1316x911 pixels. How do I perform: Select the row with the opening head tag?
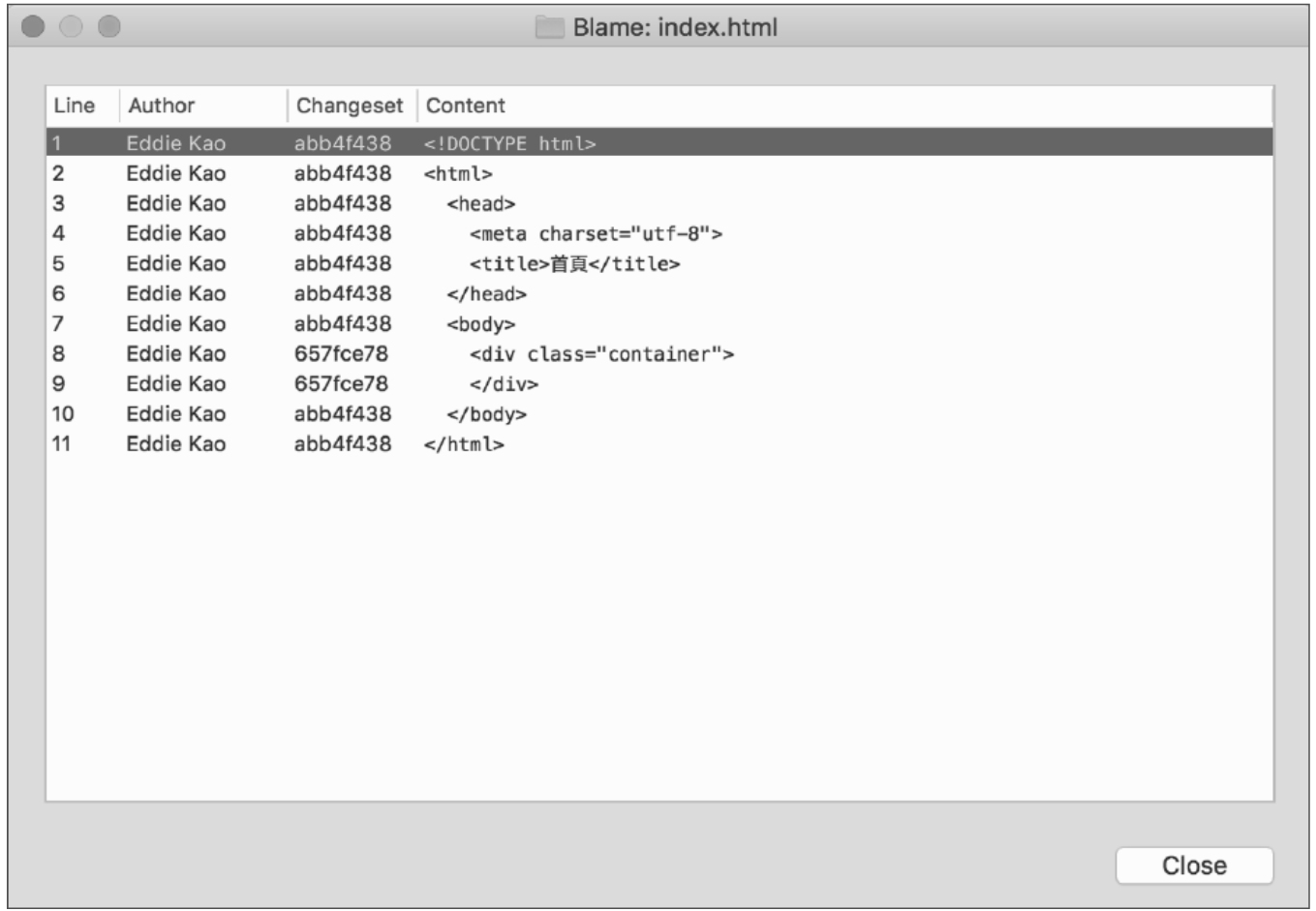pos(480,204)
